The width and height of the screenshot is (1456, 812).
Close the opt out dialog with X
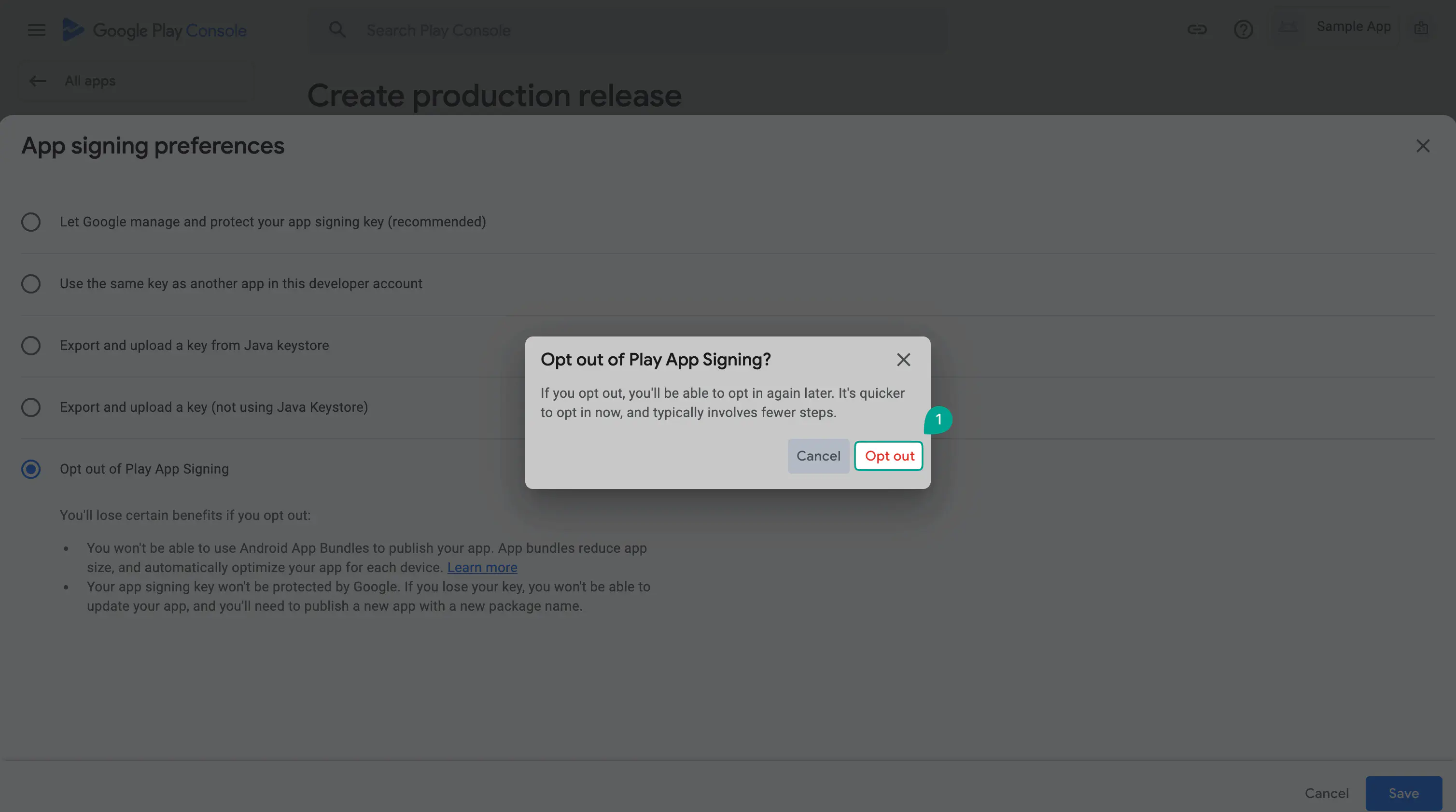(903, 359)
